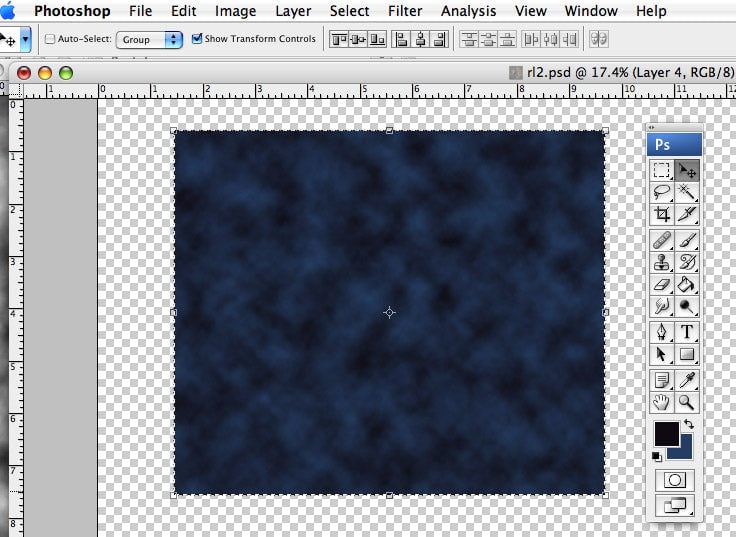Select the Type tool

tap(687, 332)
